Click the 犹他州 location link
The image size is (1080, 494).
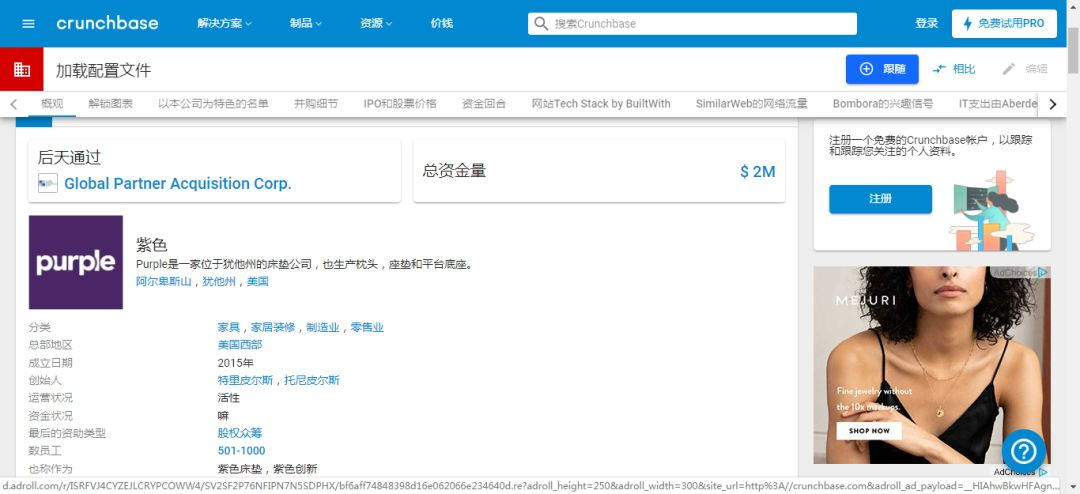[x=219, y=281]
